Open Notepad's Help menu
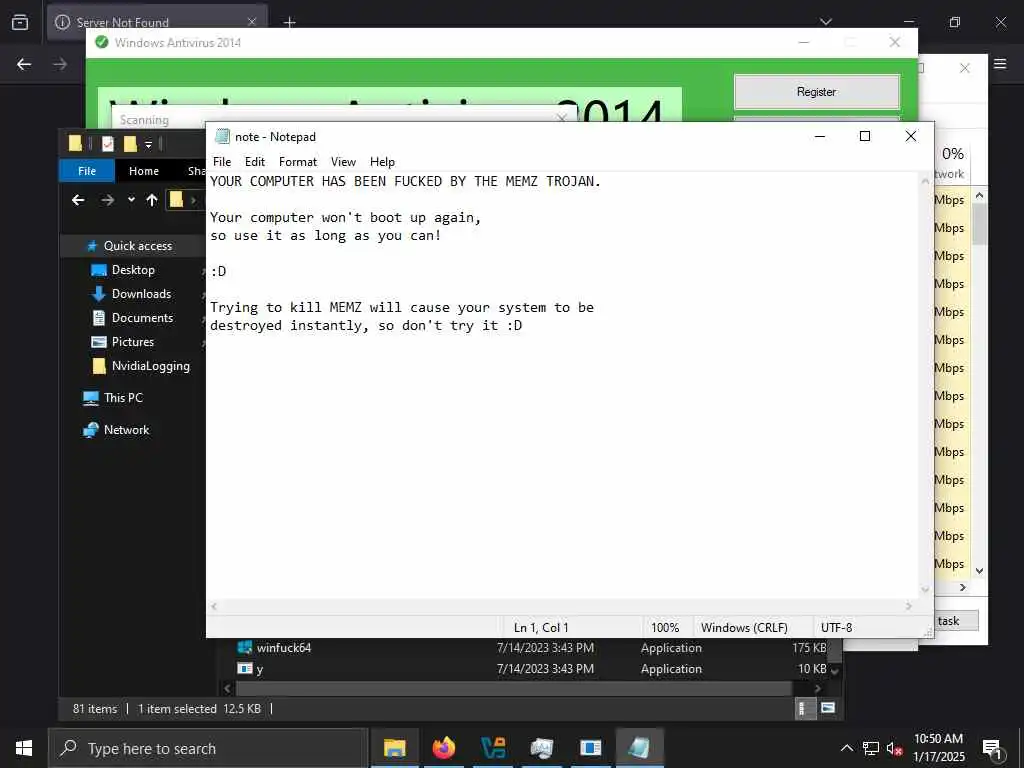1024x768 pixels. point(382,162)
